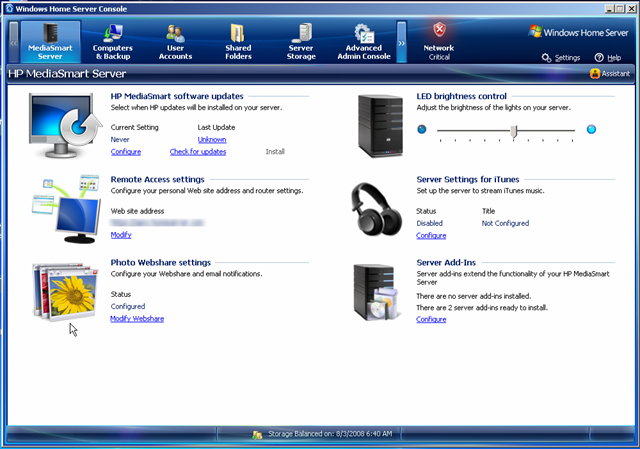This screenshot has height=449, width=640.
Task: Click the LED brightness slider handle
Action: pos(514,130)
